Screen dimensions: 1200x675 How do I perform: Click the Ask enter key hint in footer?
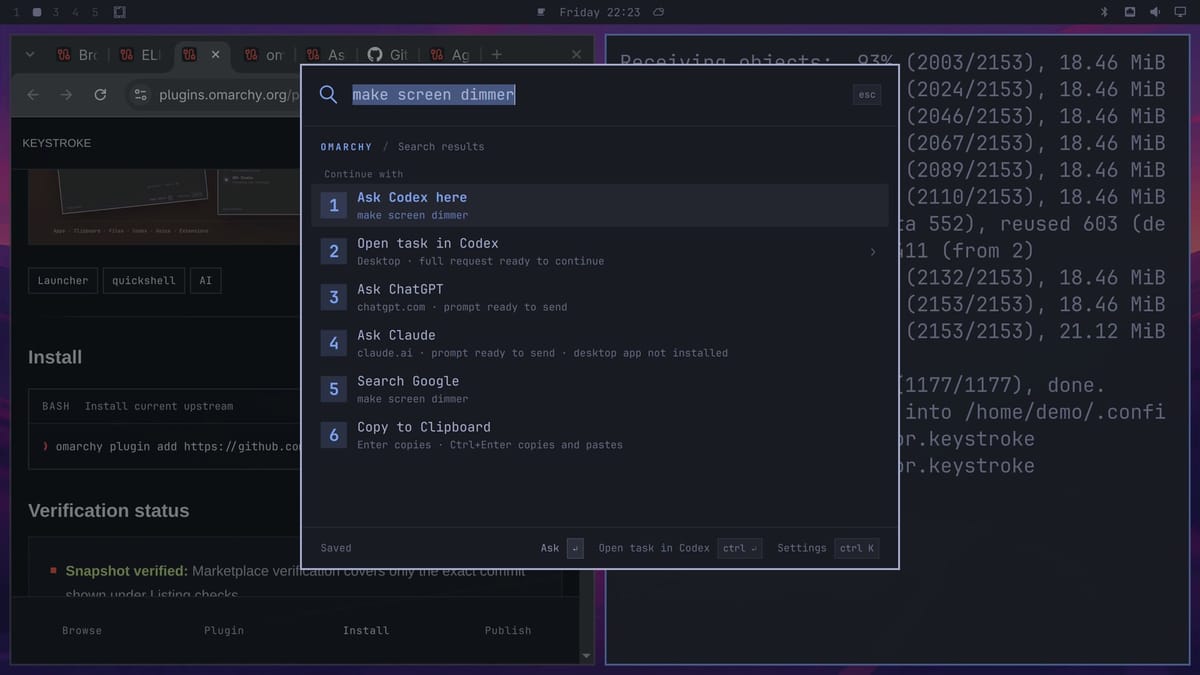point(562,548)
